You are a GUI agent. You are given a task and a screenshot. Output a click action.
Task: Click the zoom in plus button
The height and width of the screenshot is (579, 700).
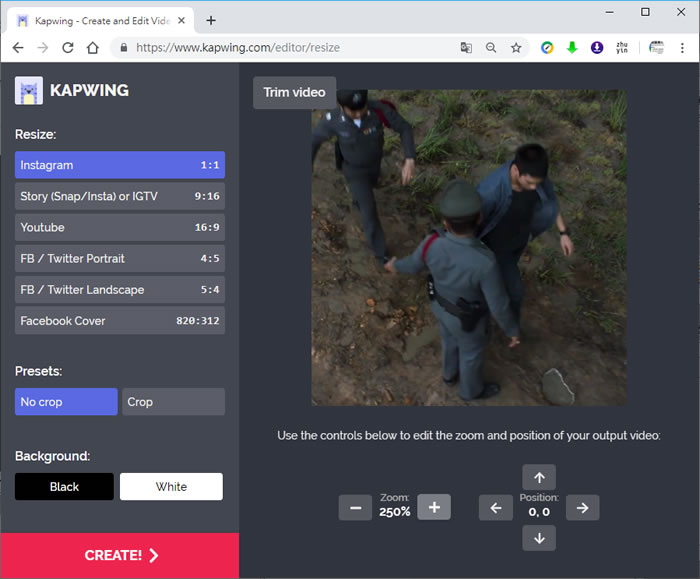(x=434, y=507)
